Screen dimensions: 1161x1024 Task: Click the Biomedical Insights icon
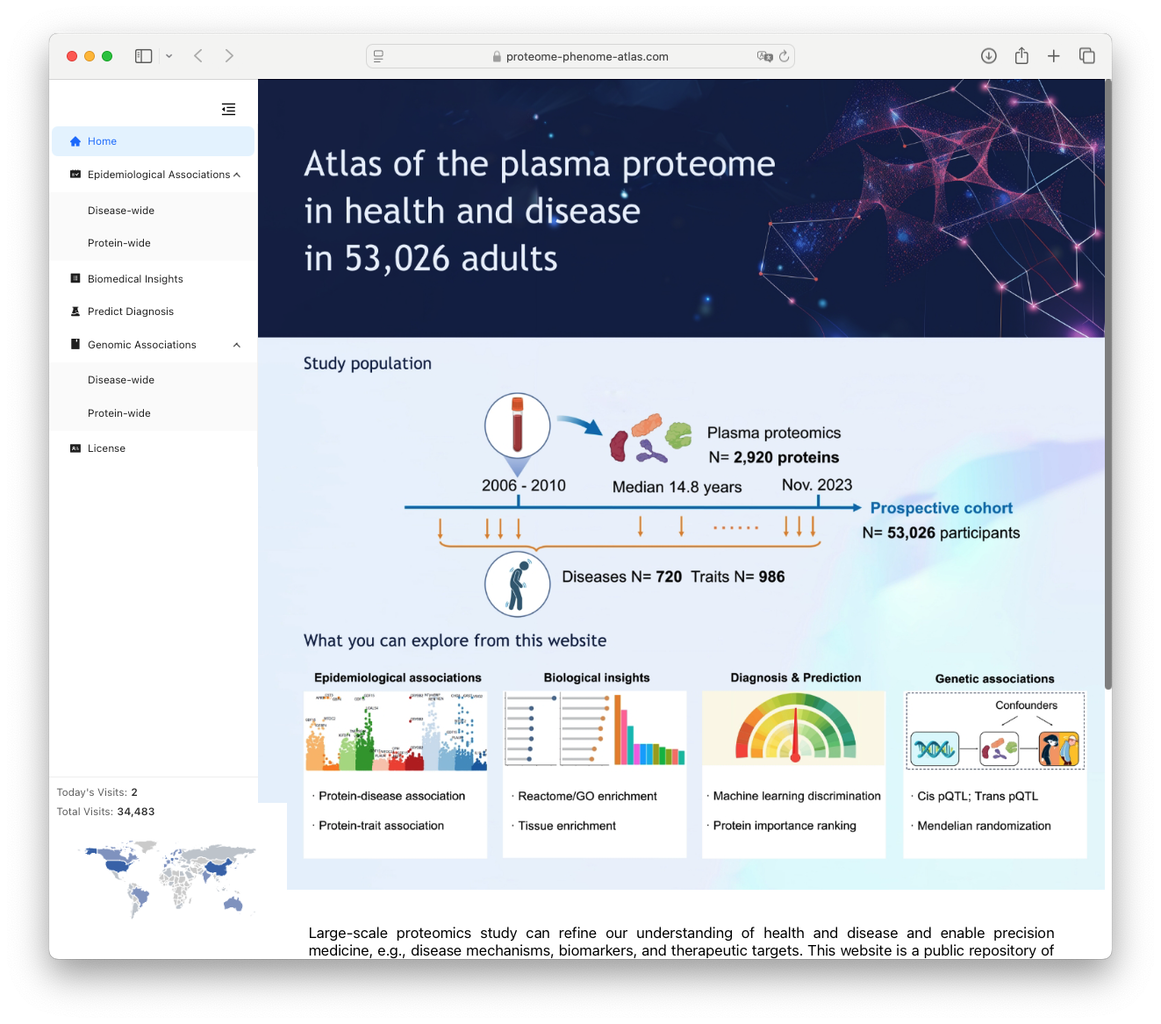(75, 278)
